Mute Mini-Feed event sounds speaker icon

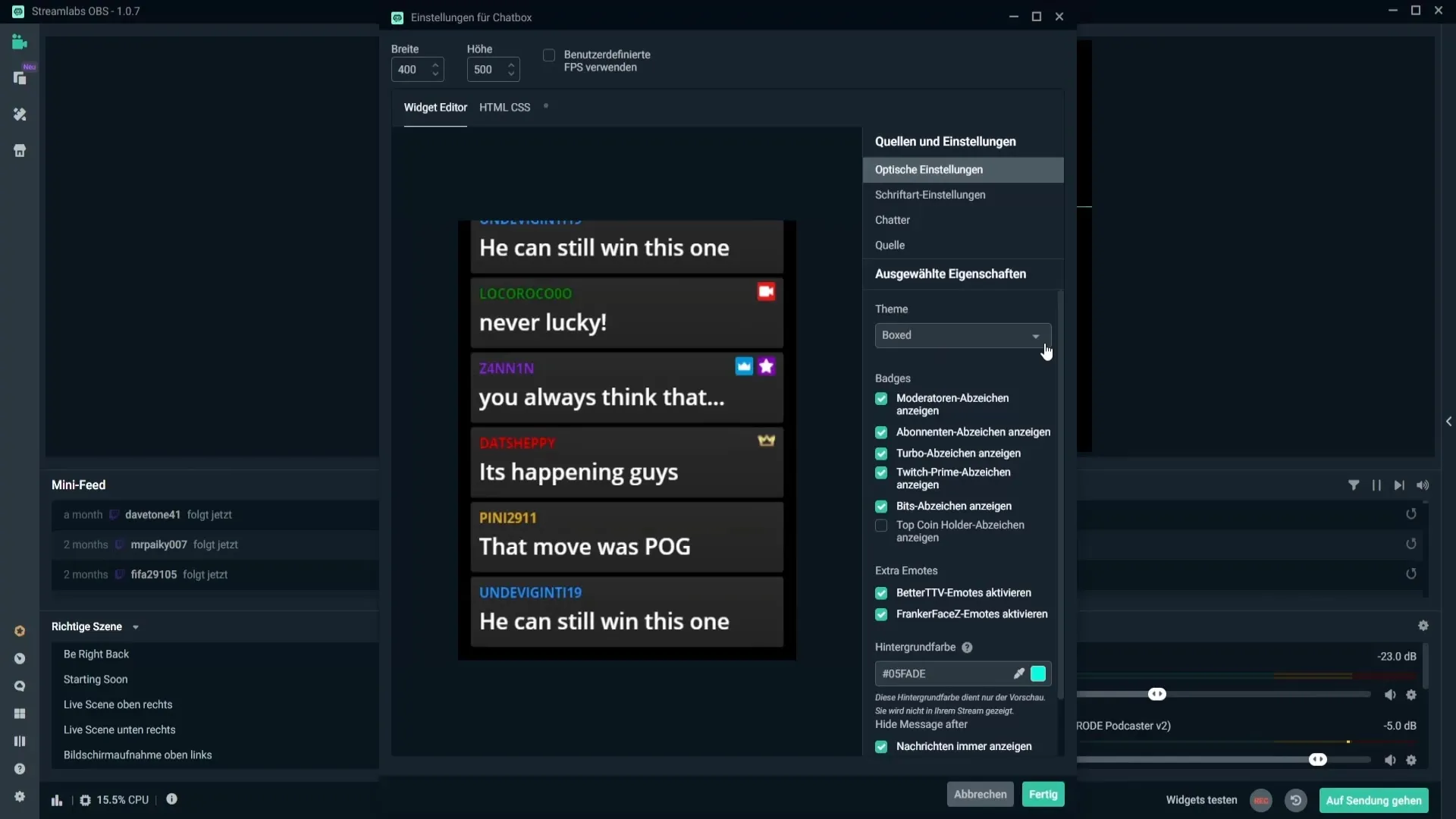[1423, 485]
